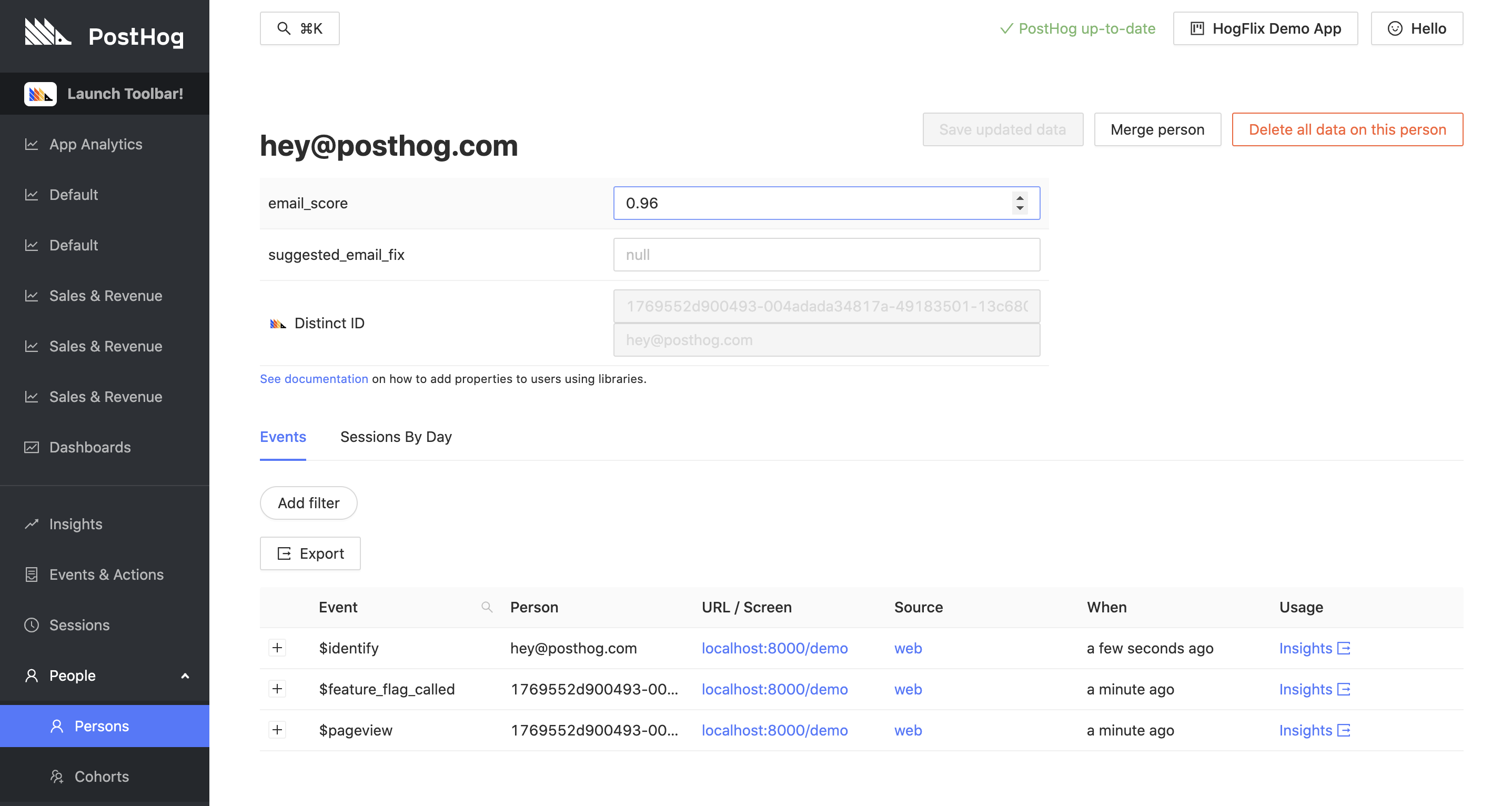
Task: Click the PostHog logo in sidebar
Action: click(47, 33)
